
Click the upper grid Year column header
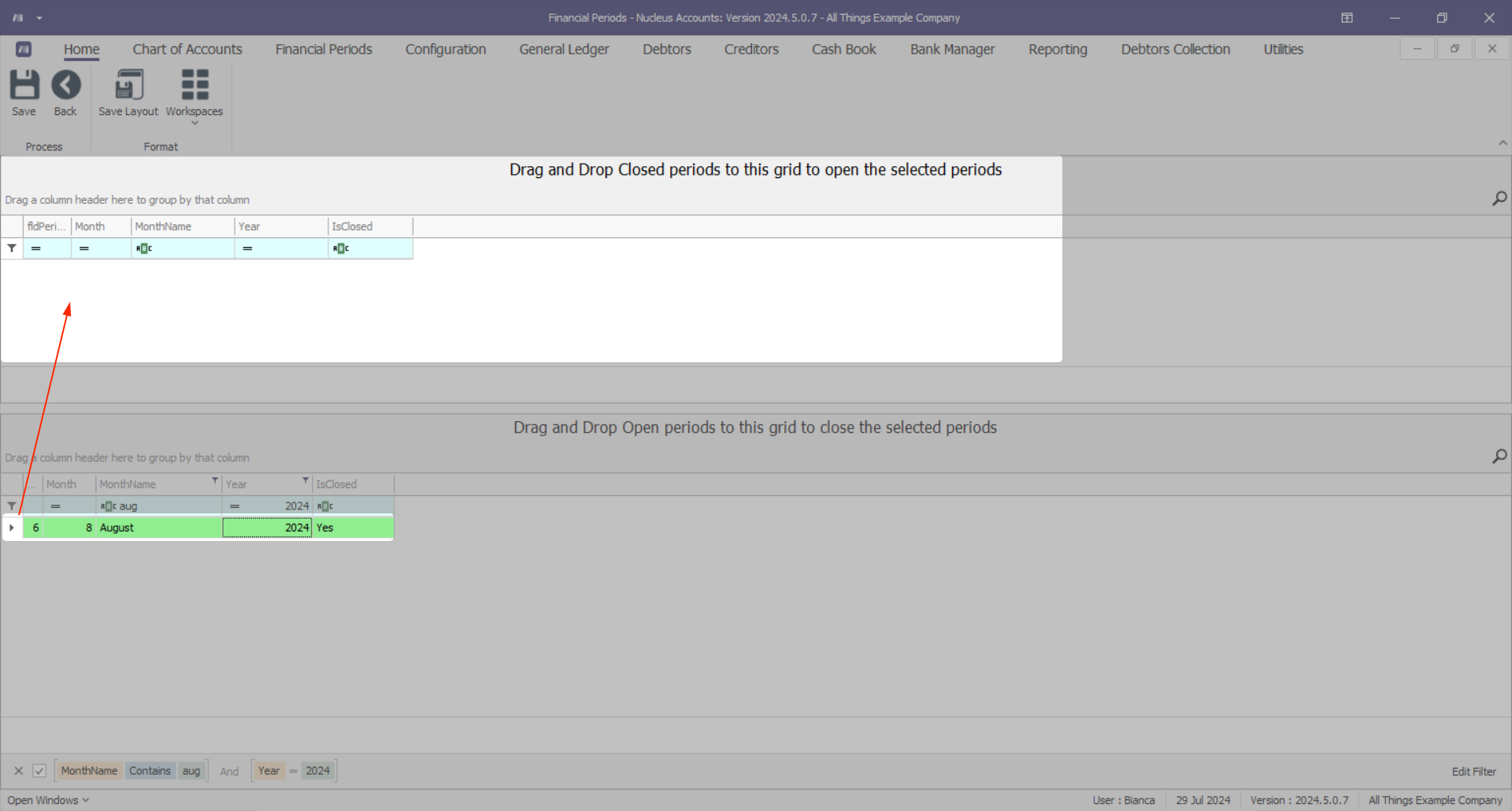[x=281, y=226]
